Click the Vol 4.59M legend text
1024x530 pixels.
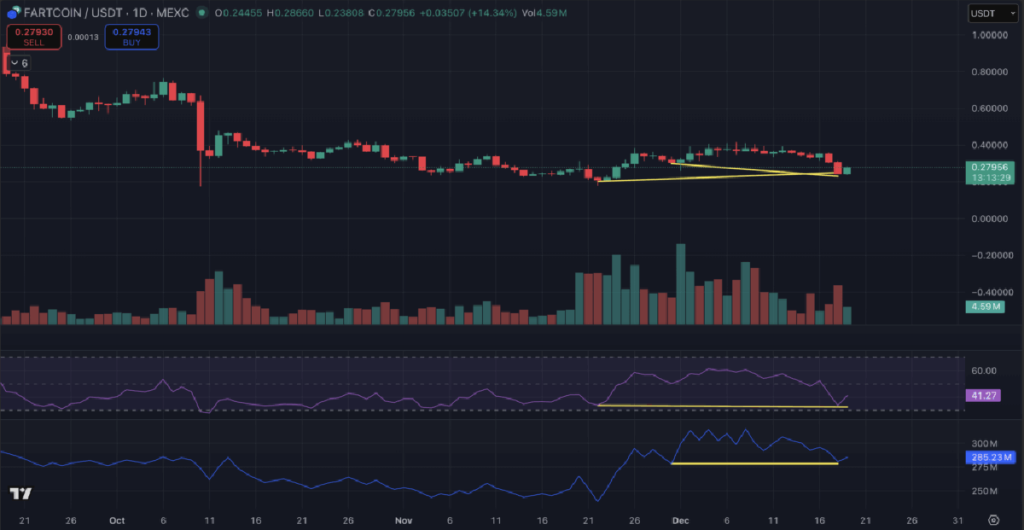pyautogui.click(x=543, y=13)
